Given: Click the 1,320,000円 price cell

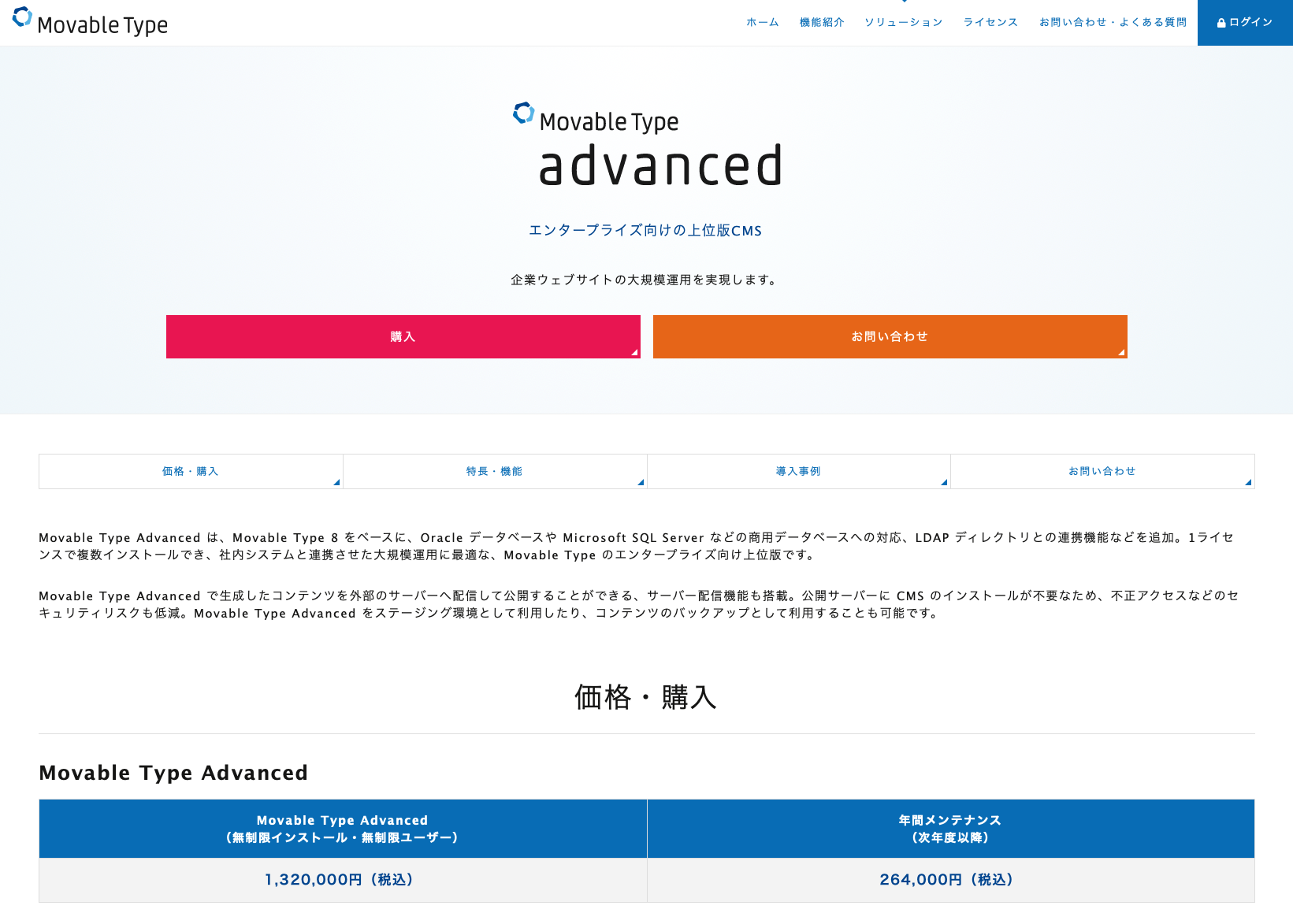Looking at the screenshot, I should coord(343,880).
